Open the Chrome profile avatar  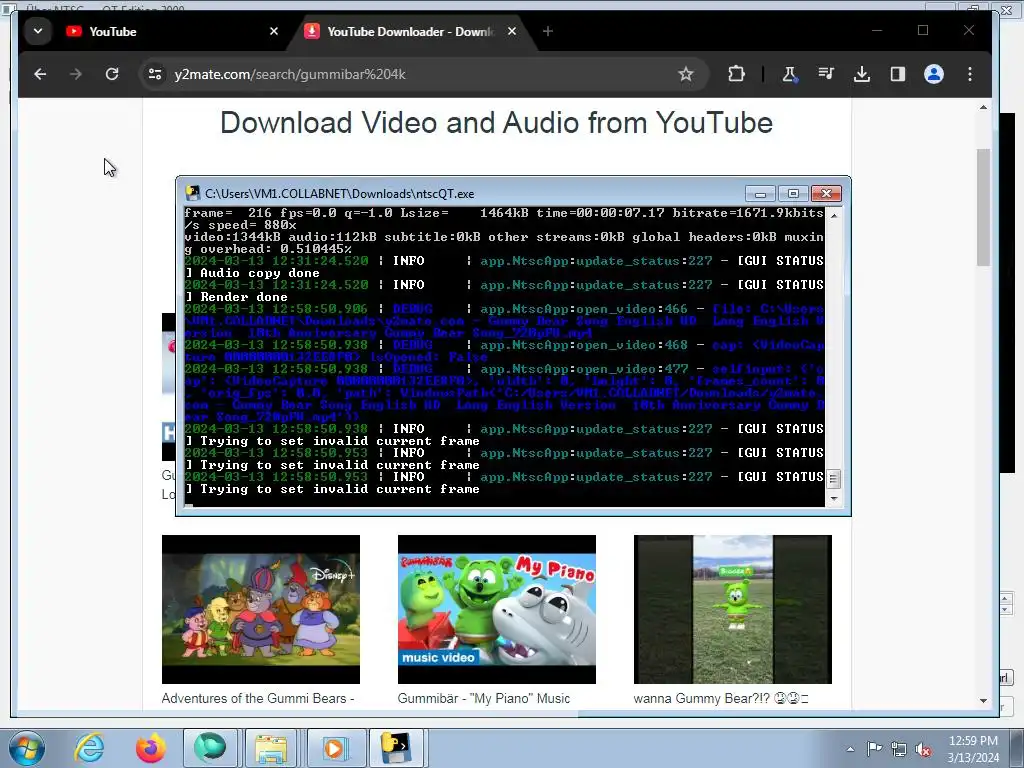[934, 74]
